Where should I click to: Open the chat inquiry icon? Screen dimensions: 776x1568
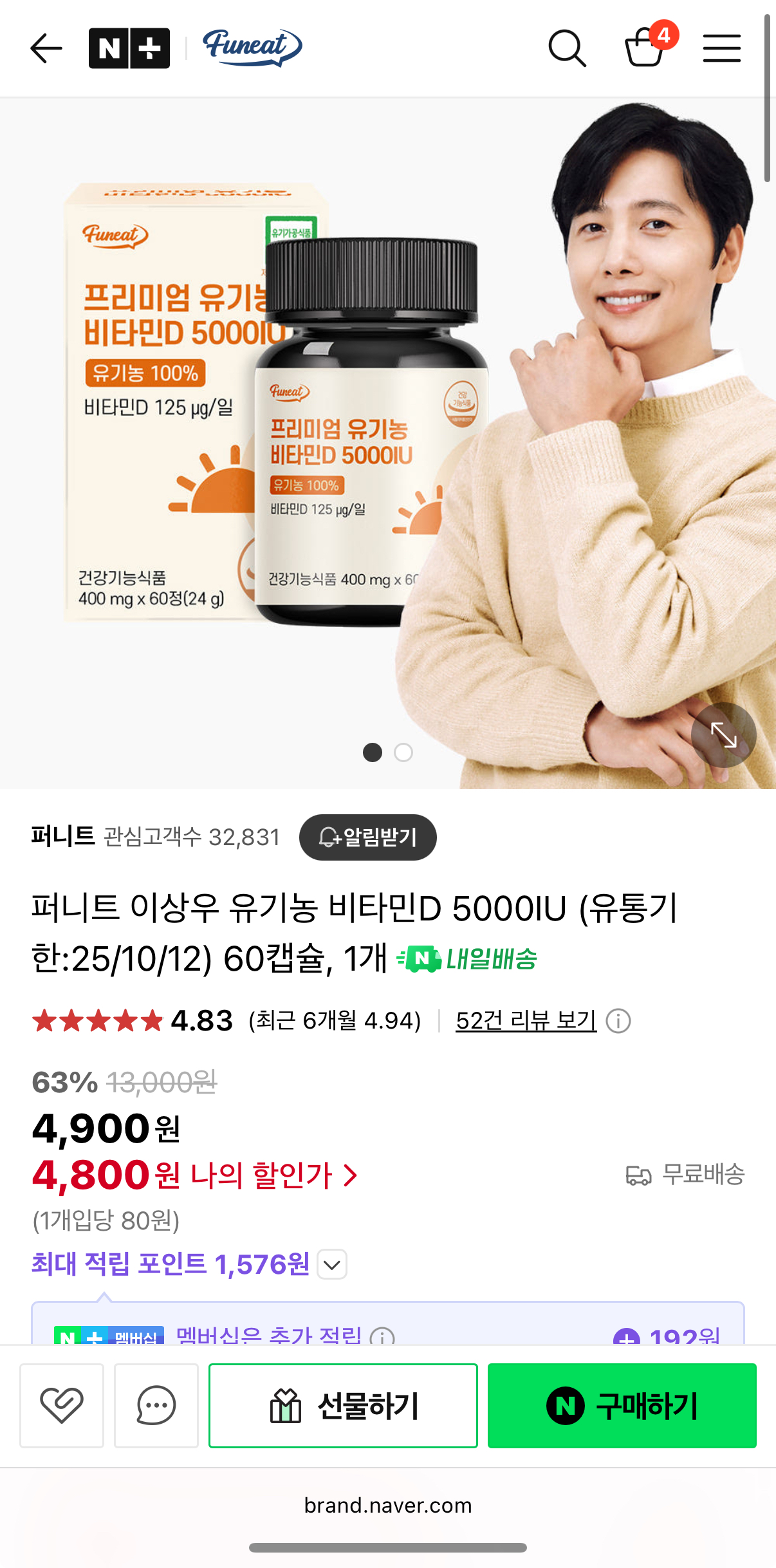coord(156,1405)
